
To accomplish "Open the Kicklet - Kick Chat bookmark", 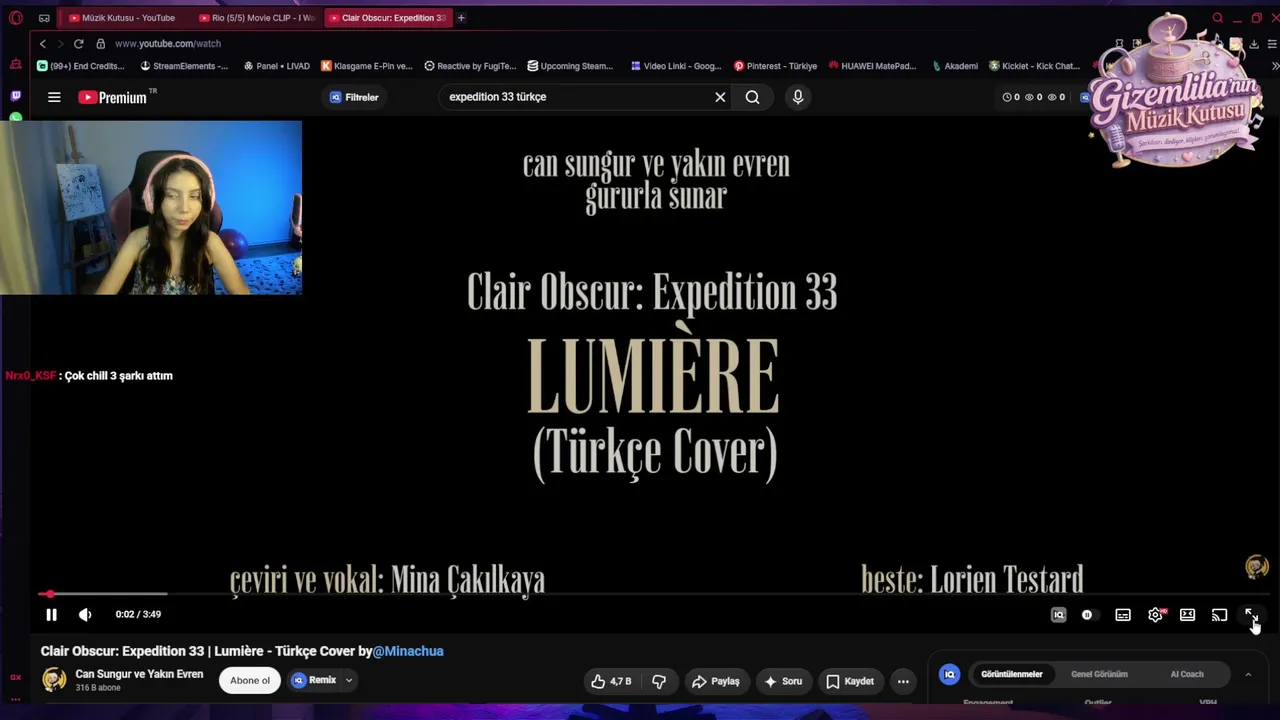I will click(1035, 66).
